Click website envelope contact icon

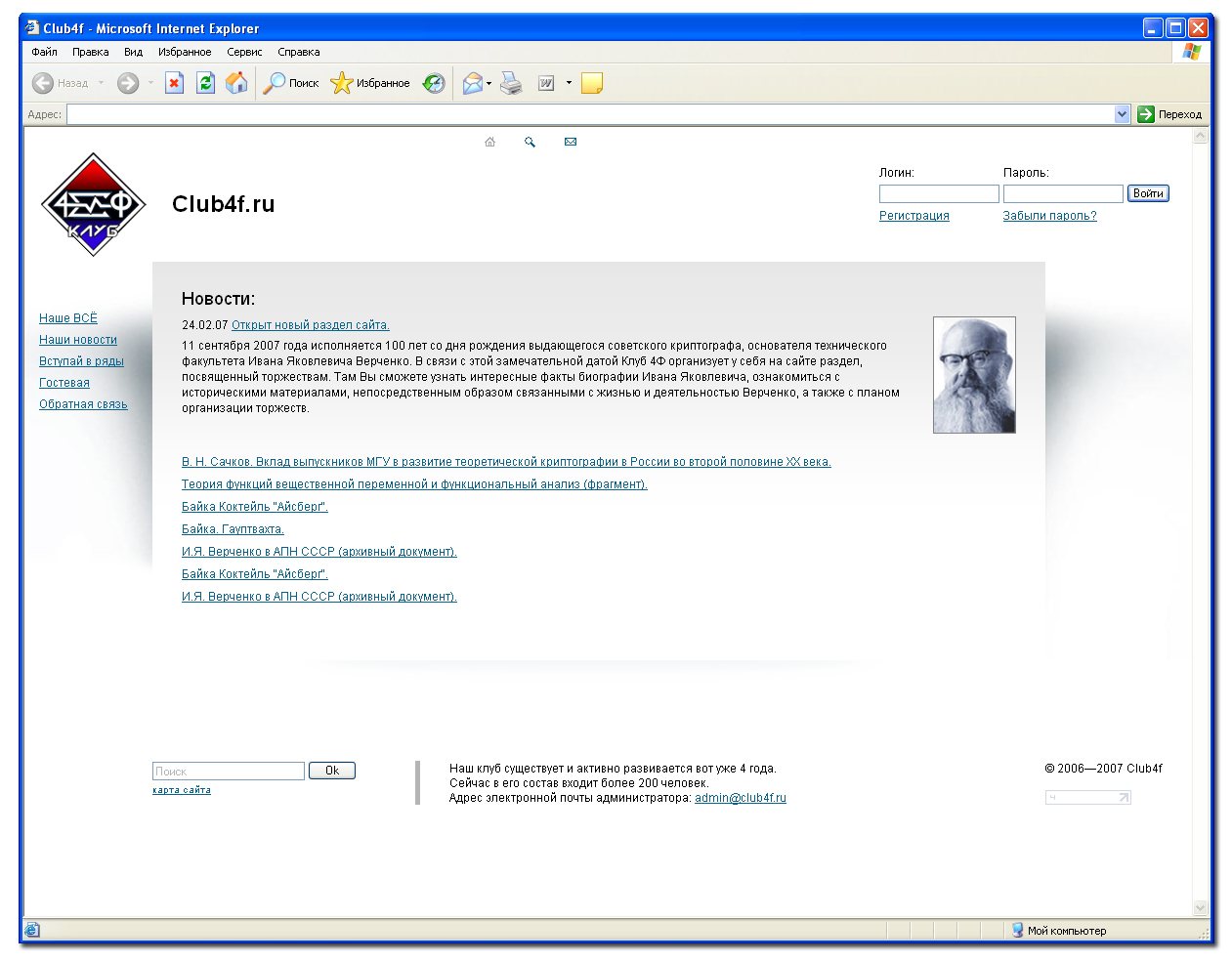click(x=571, y=142)
